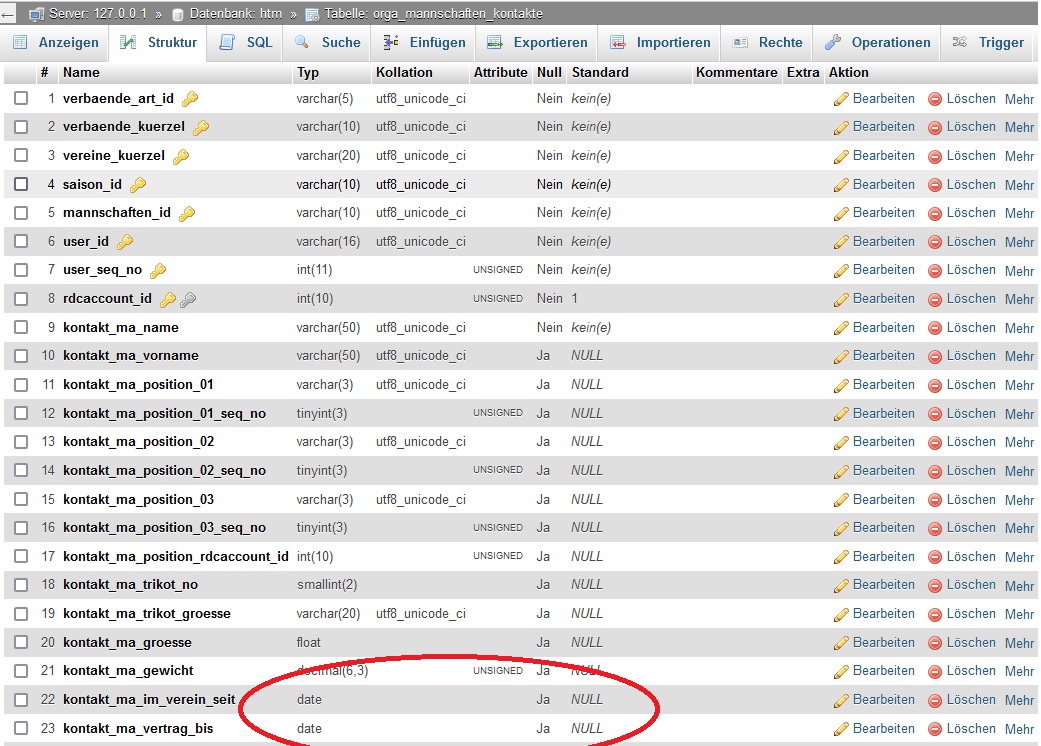Click Löschen link for kontakt_ma_im_verein_seit
This screenshot has height=746, width=1041.
pyautogui.click(x=970, y=700)
